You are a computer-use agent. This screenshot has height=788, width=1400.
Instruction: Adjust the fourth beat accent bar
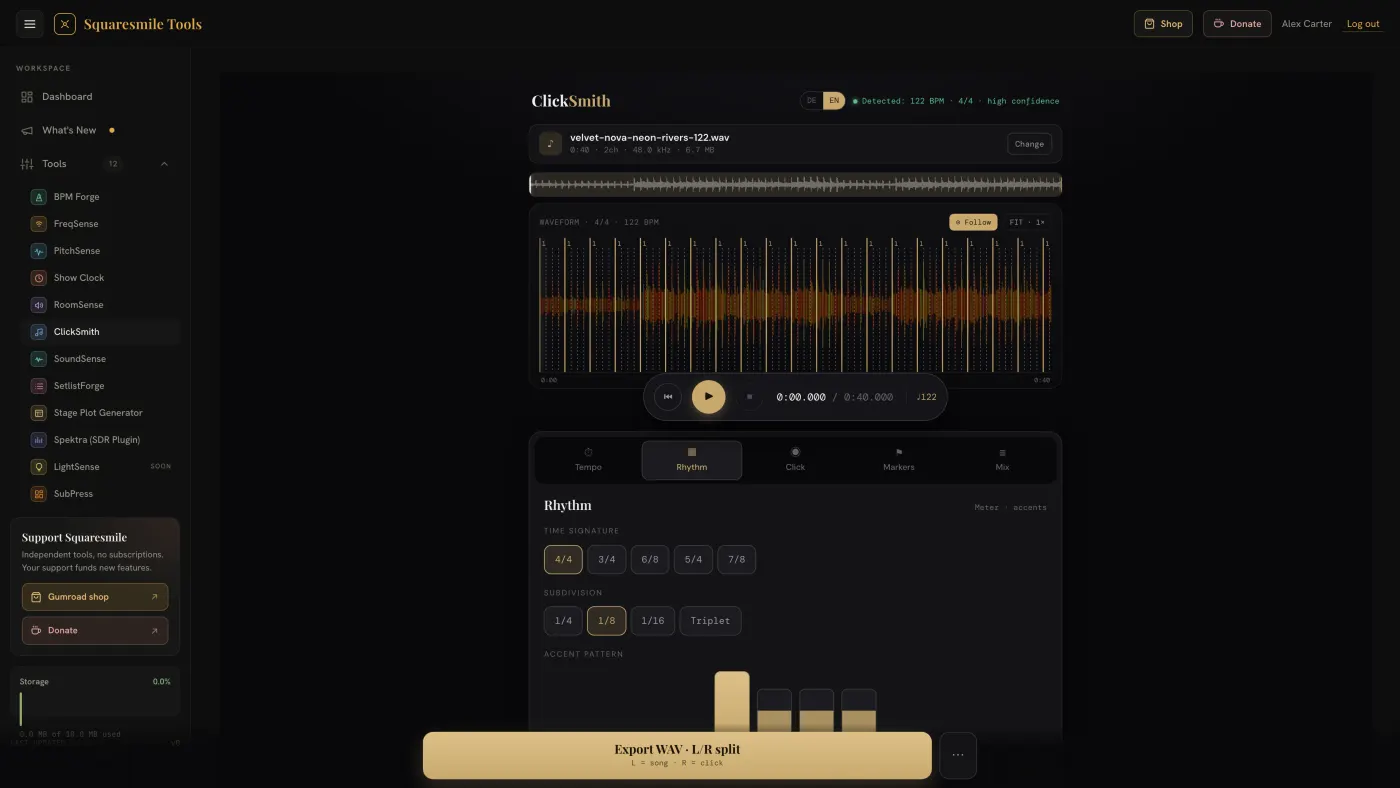click(x=859, y=711)
